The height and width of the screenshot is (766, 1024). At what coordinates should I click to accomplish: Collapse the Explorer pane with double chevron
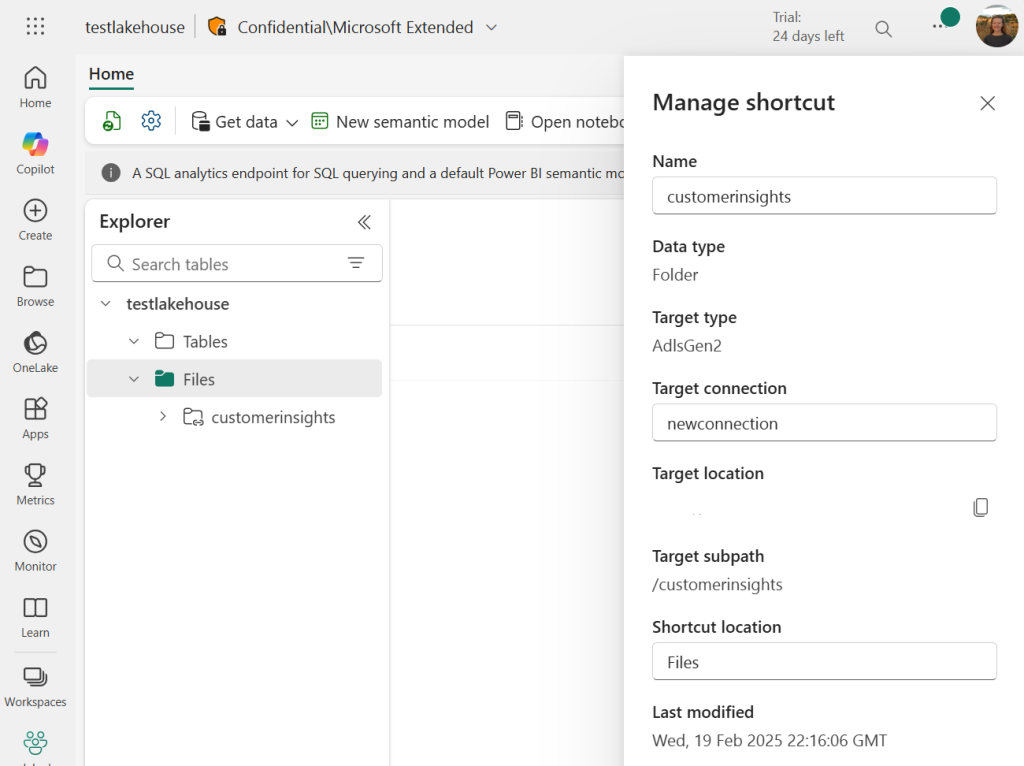pos(364,222)
